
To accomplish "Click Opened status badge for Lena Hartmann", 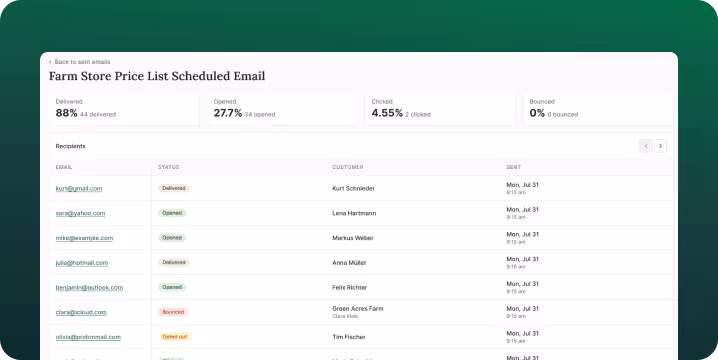I will pos(172,213).
